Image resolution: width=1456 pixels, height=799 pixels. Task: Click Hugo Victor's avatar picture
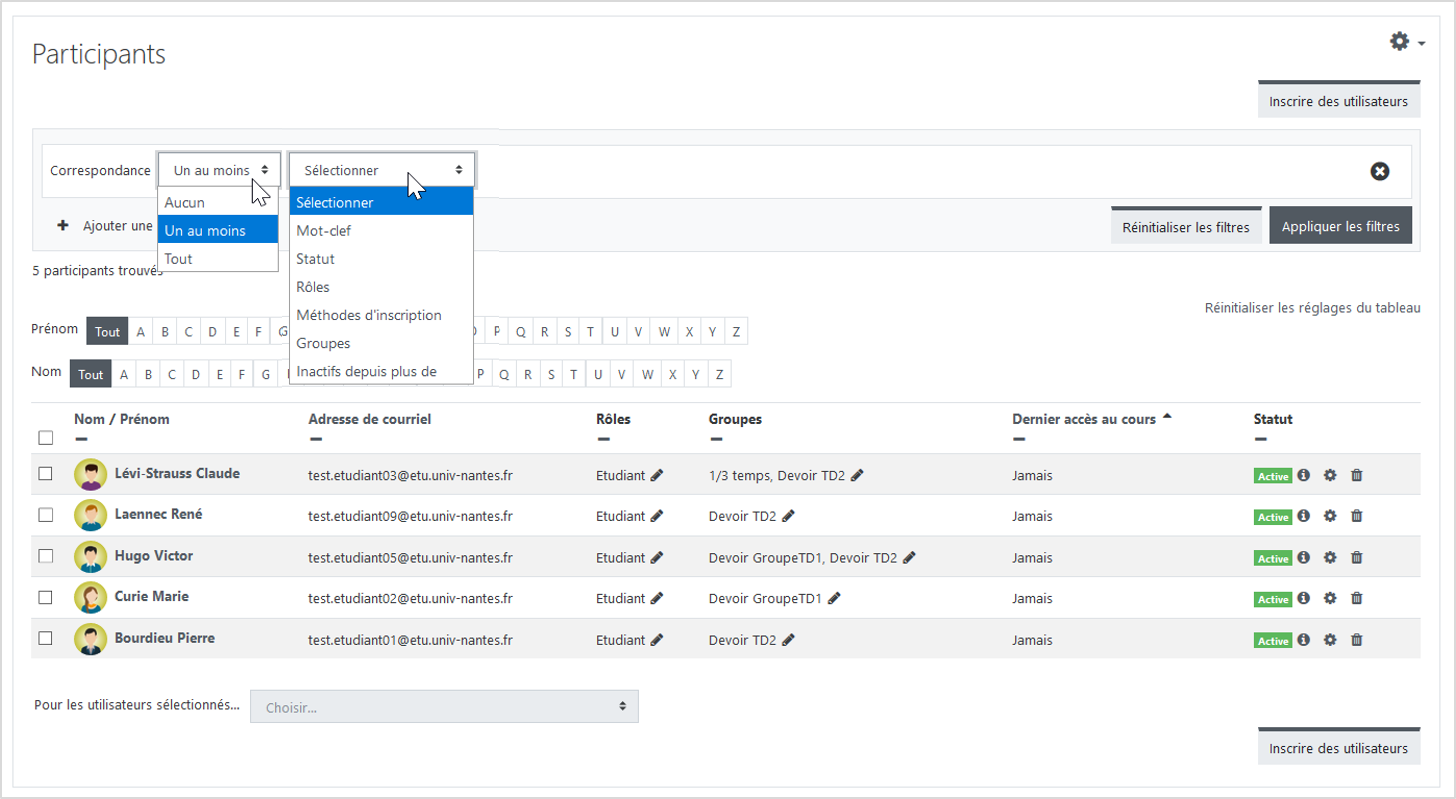(90, 557)
